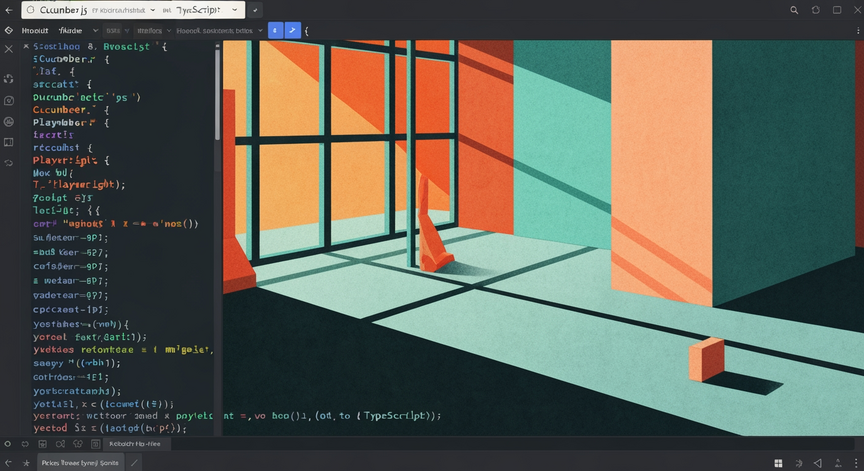Click 'TypeScript' text in the address field
The height and width of the screenshot is (471, 864).
coord(198,10)
